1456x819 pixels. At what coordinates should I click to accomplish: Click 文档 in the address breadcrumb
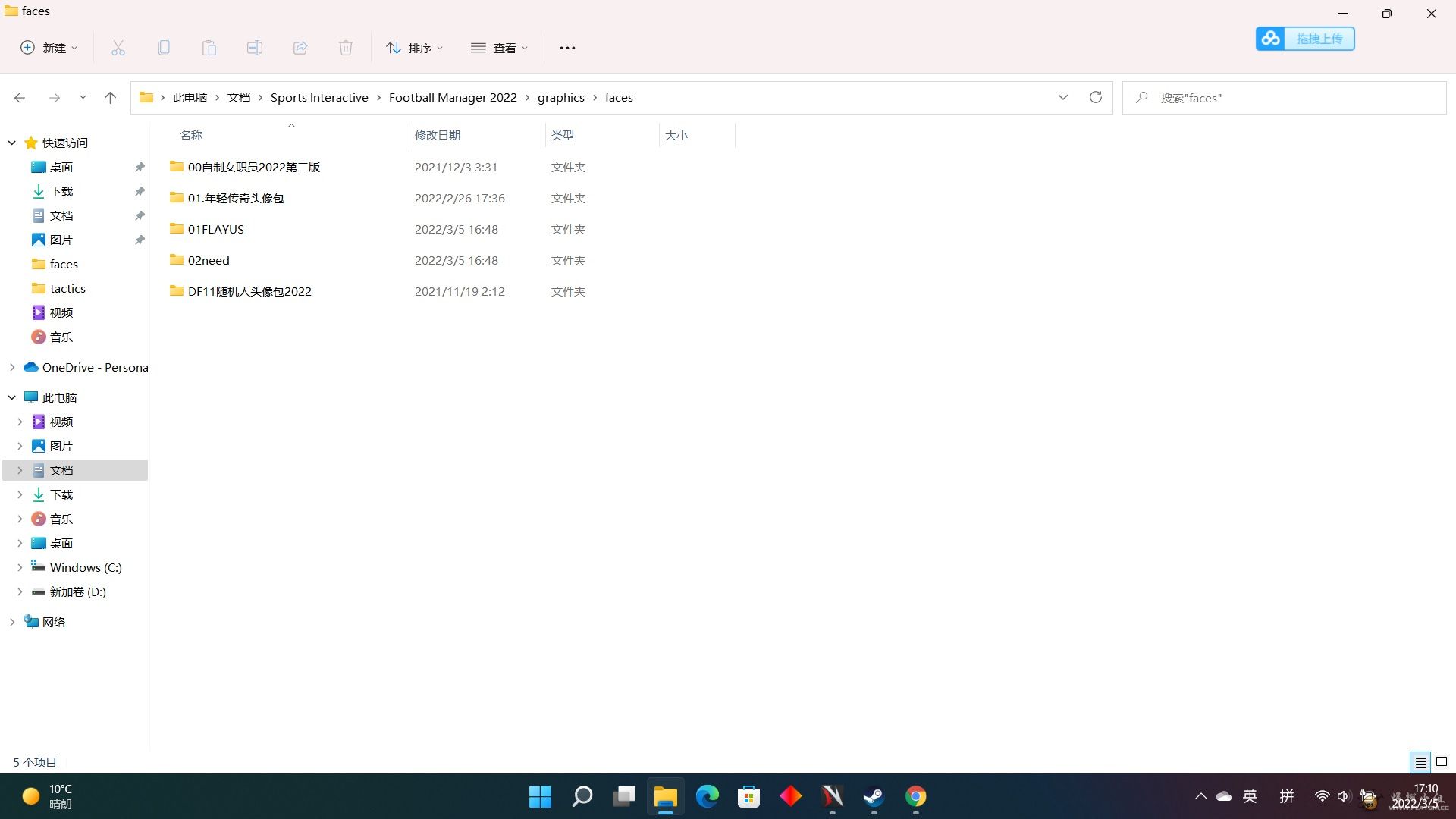[x=239, y=98]
